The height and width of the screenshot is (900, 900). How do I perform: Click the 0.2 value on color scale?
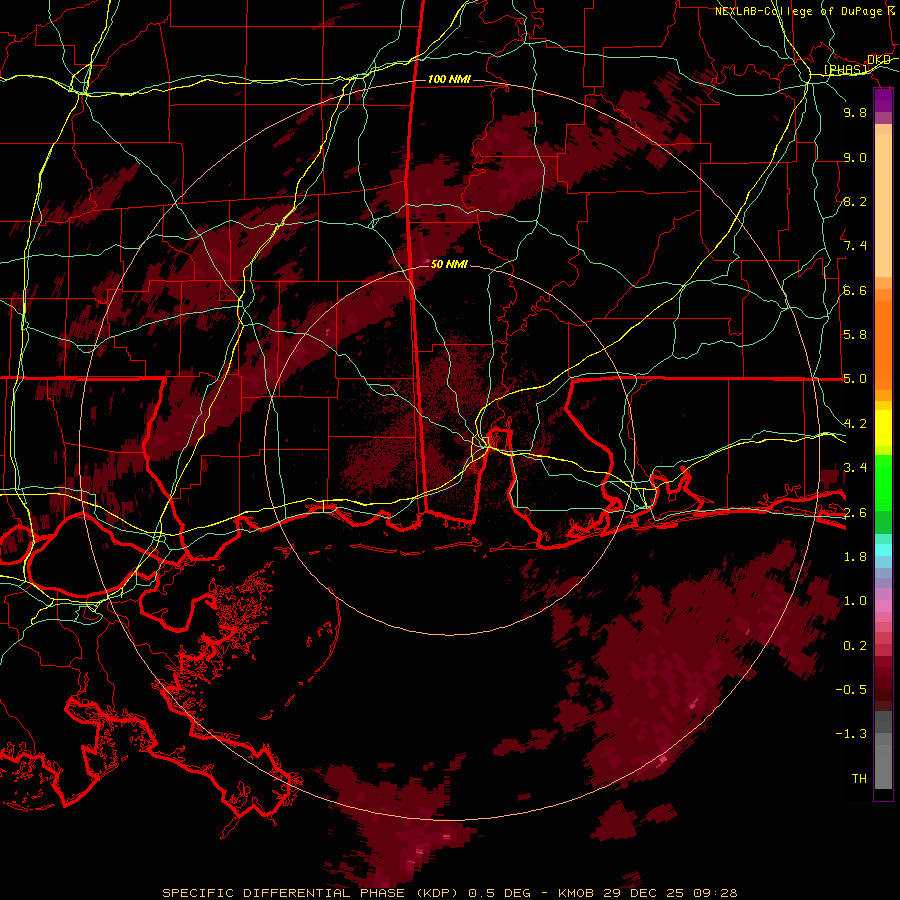tap(855, 646)
